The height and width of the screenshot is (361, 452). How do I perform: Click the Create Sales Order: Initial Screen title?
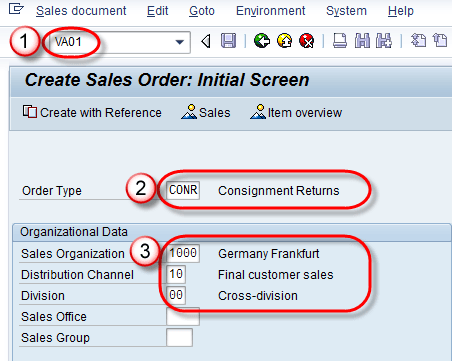(167, 80)
